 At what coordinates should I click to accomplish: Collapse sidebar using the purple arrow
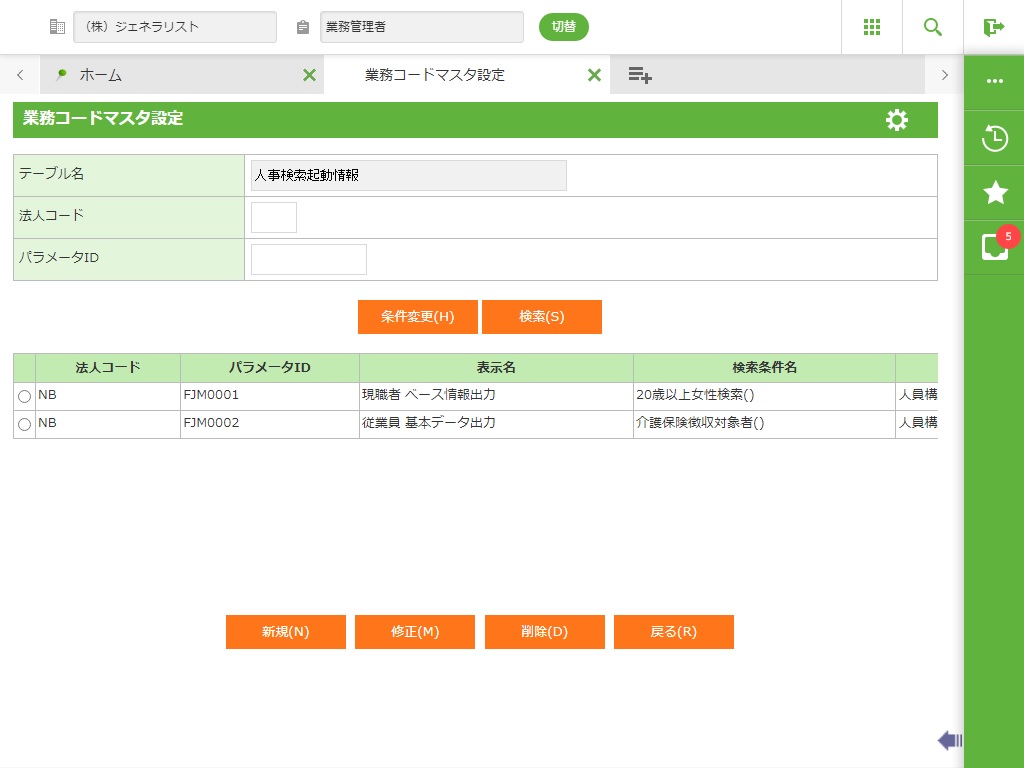tap(949, 740)
